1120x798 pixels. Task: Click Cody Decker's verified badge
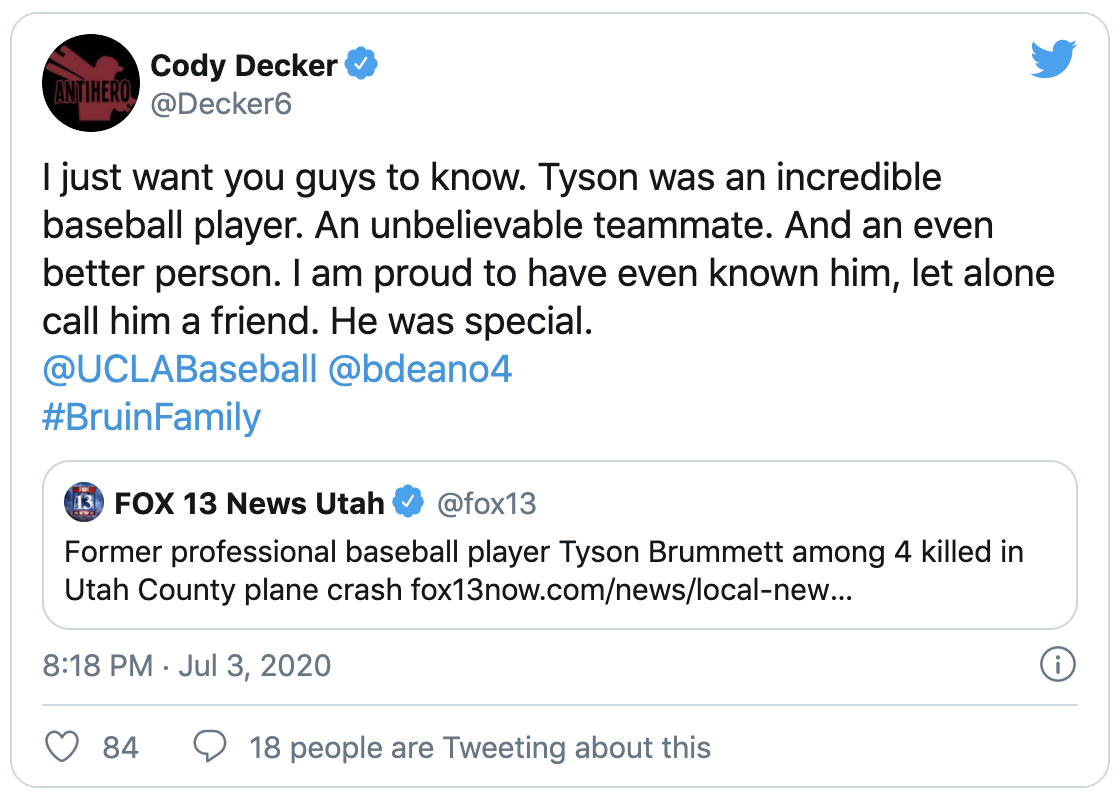coord(361,64)
